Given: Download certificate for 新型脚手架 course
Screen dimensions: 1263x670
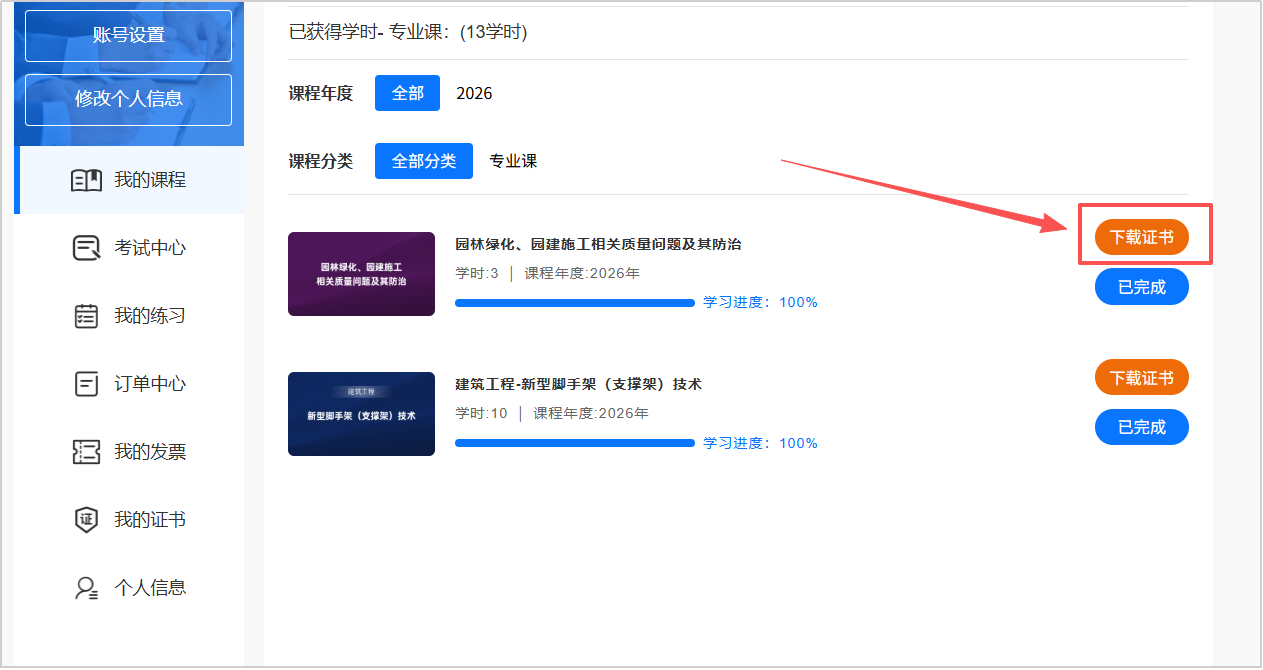Looking at the screenshot, I should tap(1142, 377).
